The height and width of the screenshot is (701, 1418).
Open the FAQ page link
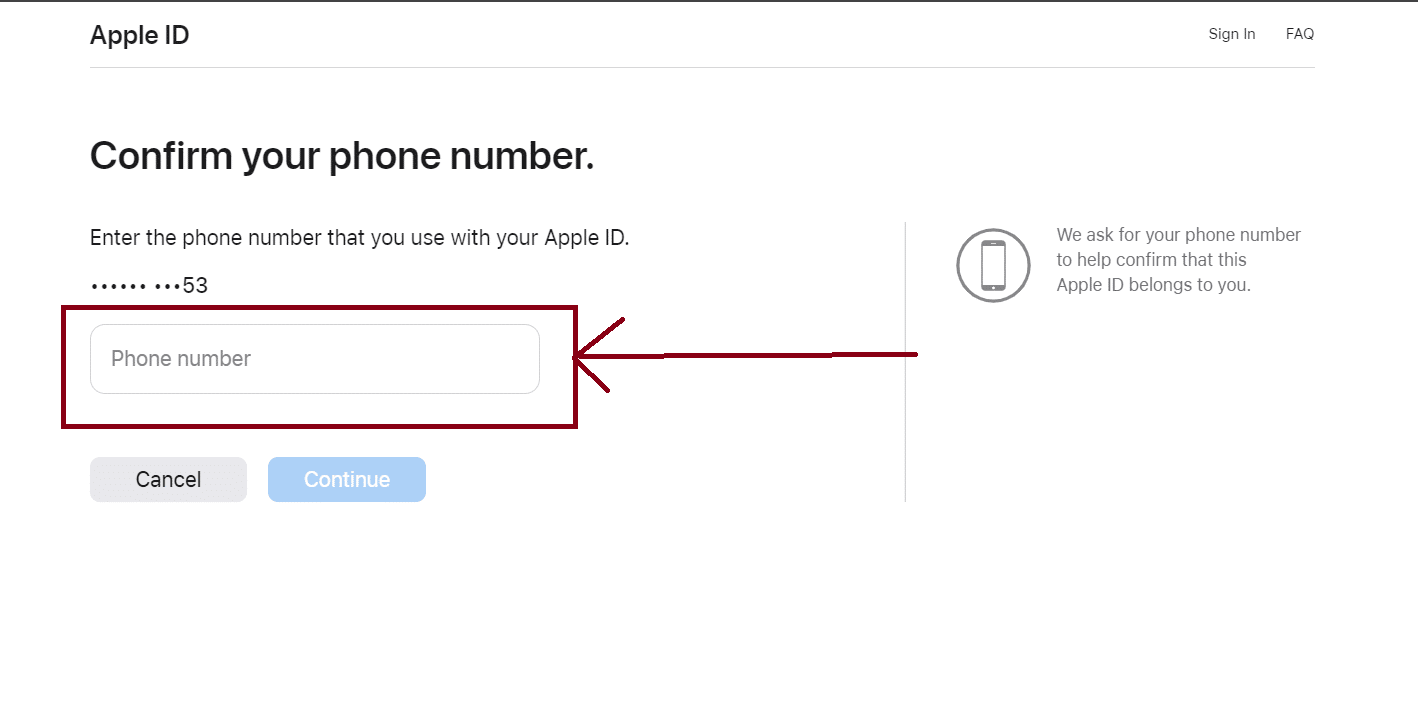click(1299, 34)
